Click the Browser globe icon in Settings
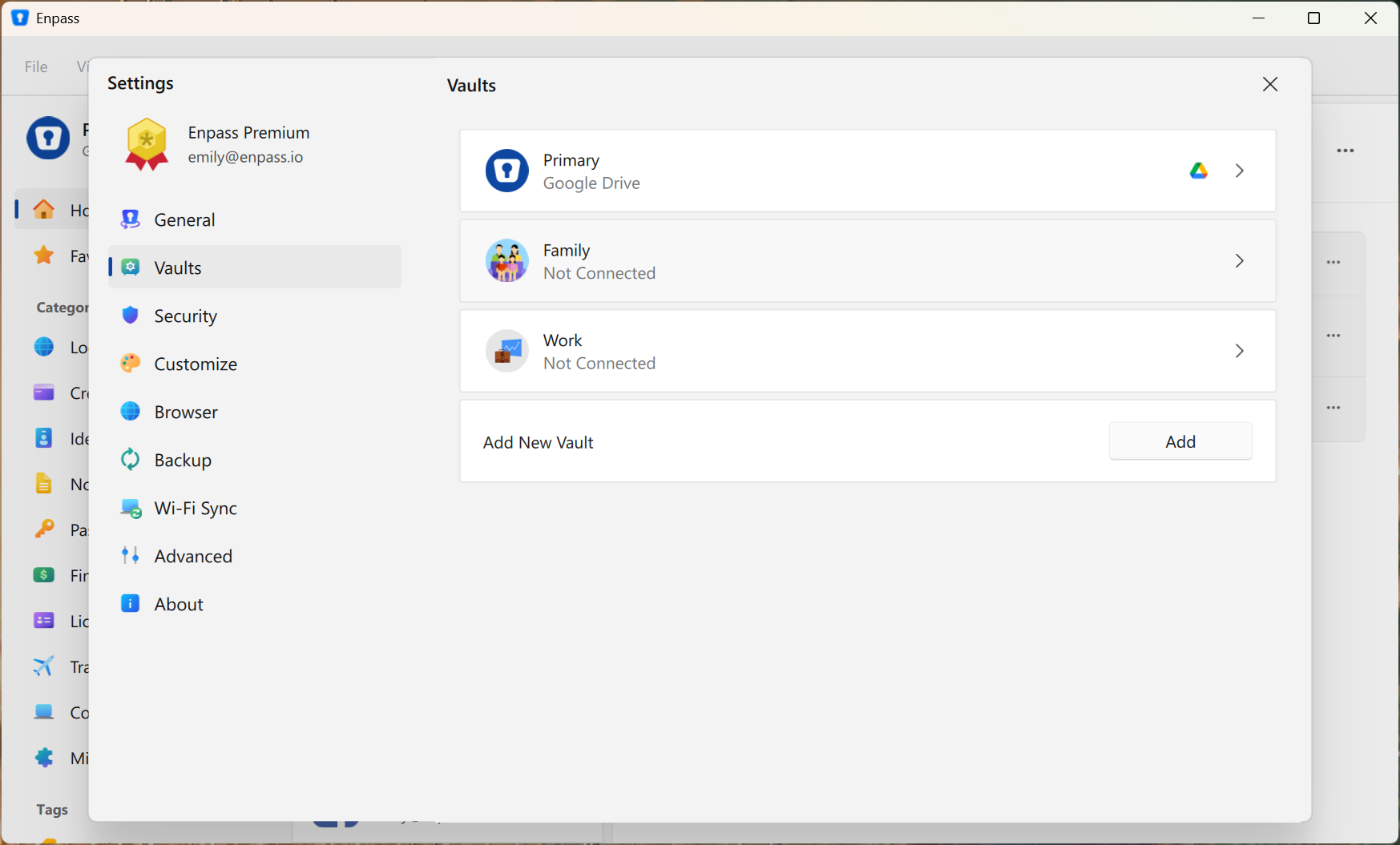This screenshot has width=1400, height=845. click(130, 412)
